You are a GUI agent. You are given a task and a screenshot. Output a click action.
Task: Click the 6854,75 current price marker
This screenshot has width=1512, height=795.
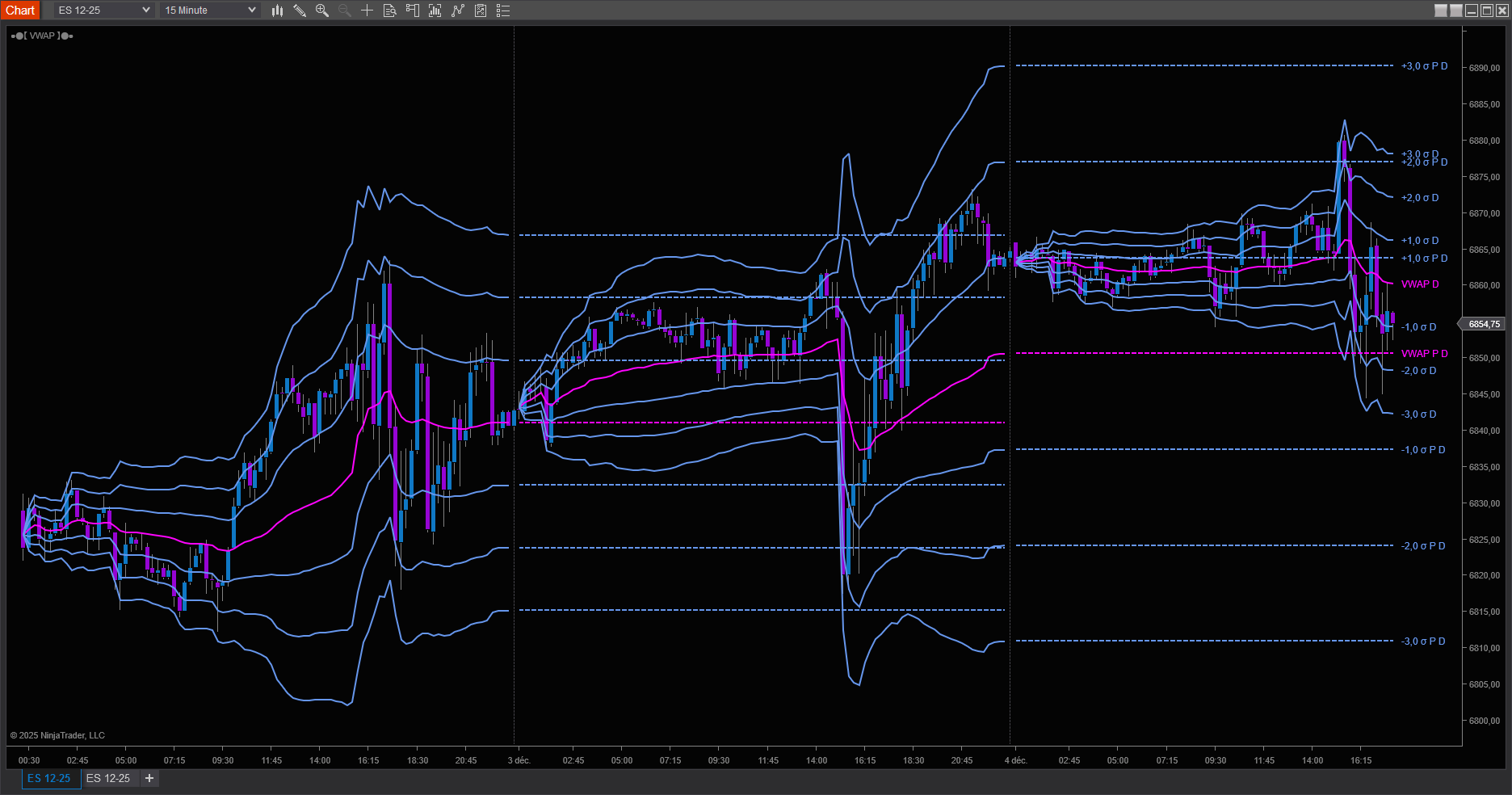point(1483,324)
